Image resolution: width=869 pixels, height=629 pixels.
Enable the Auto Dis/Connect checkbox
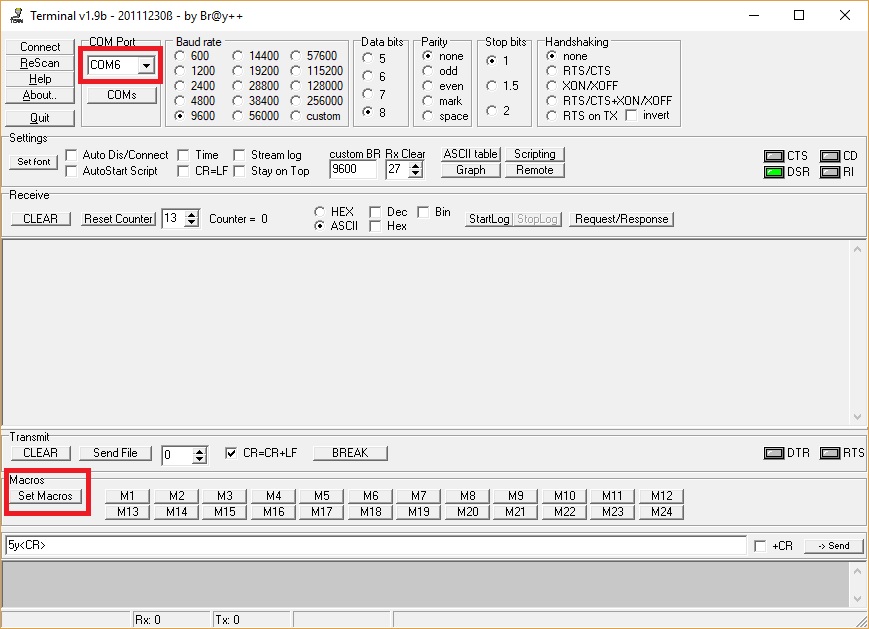pos(72,155)
